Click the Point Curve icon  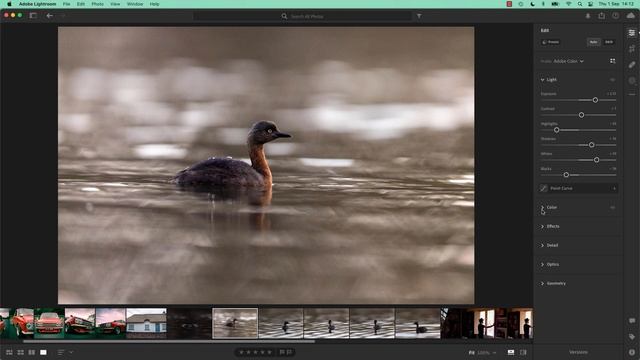tap(544, 188)
